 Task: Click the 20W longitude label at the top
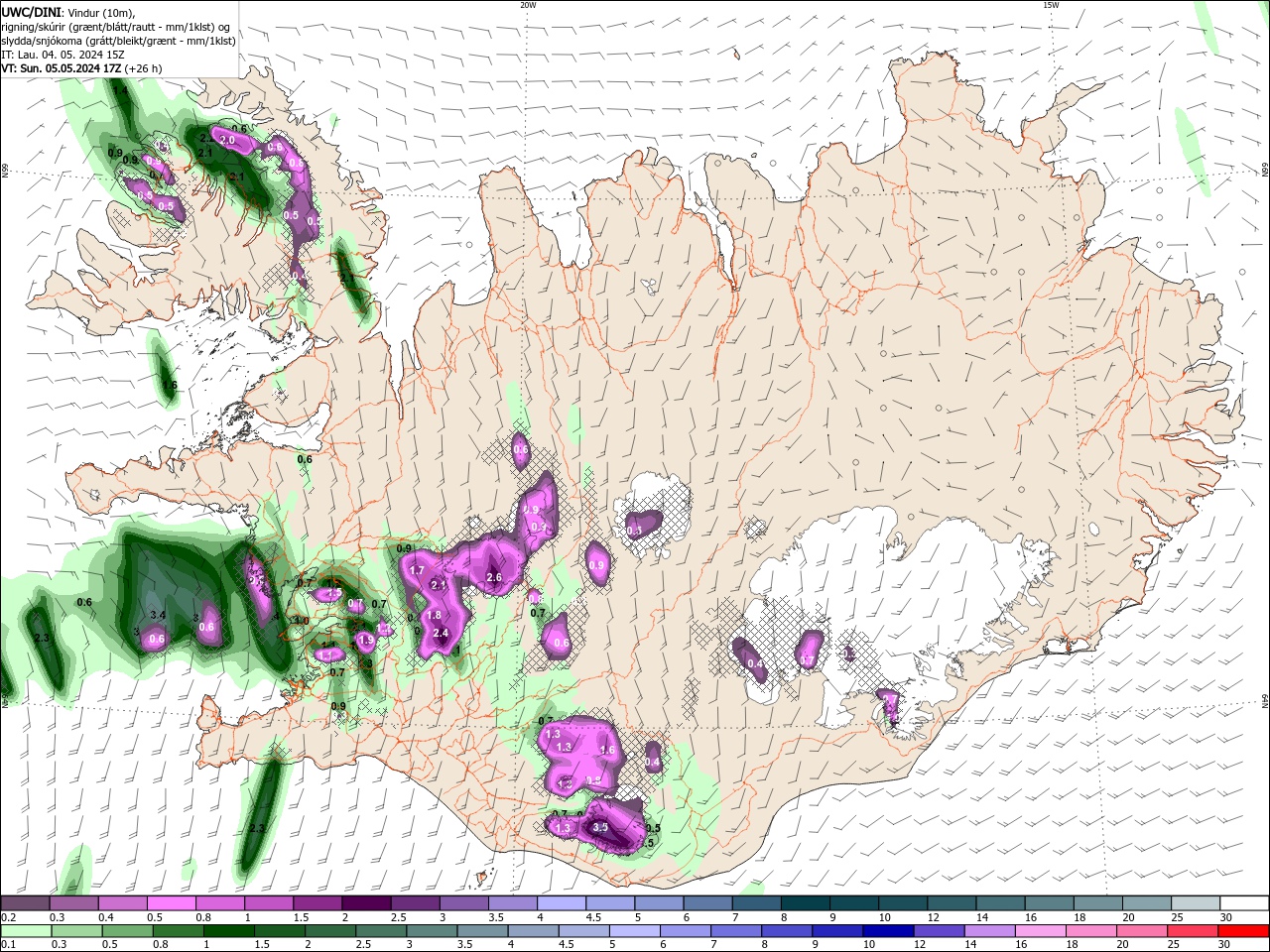pyautogui.click(x=528, y=5)
